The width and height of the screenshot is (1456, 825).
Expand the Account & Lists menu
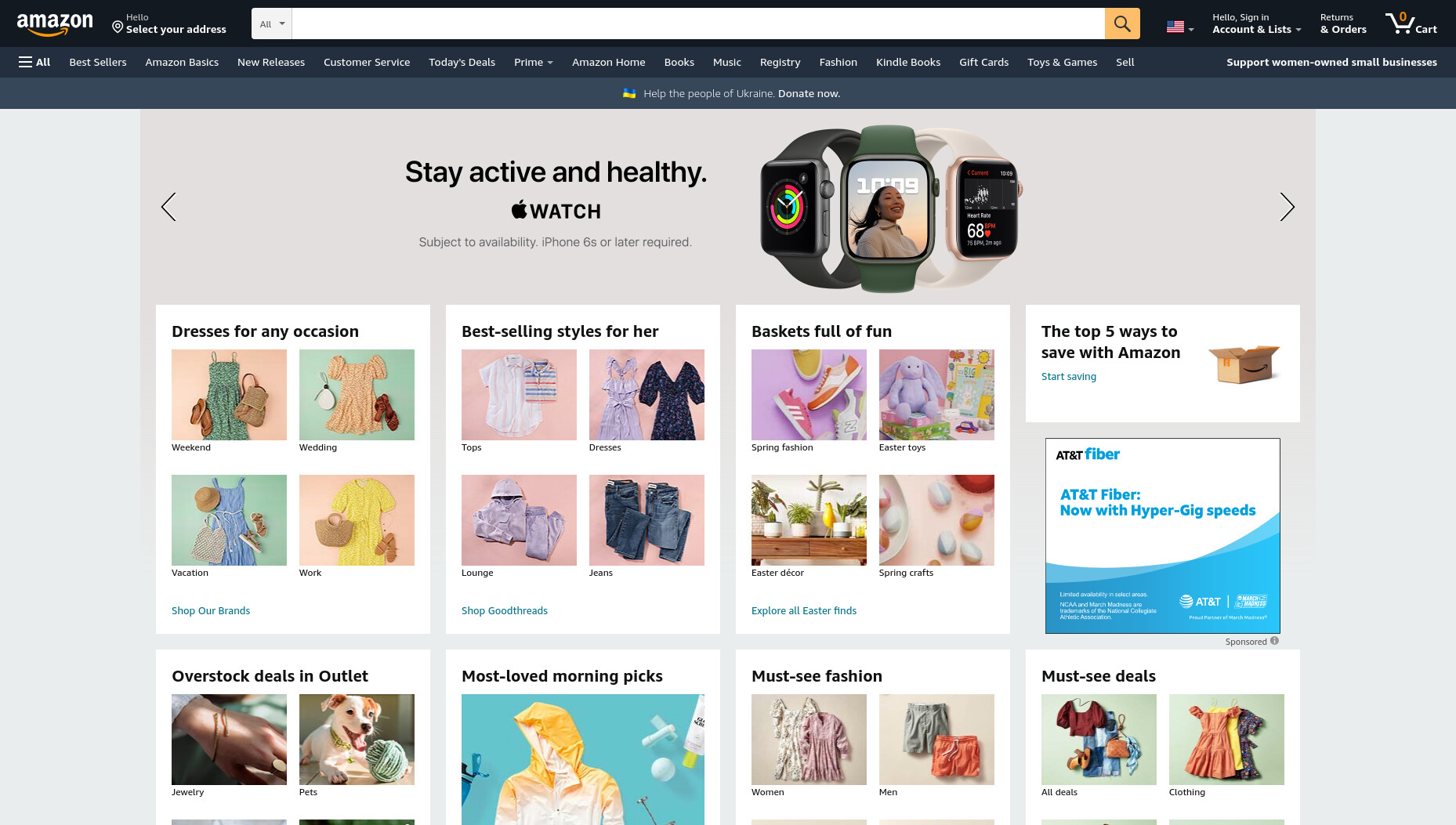pos(1256,24)
